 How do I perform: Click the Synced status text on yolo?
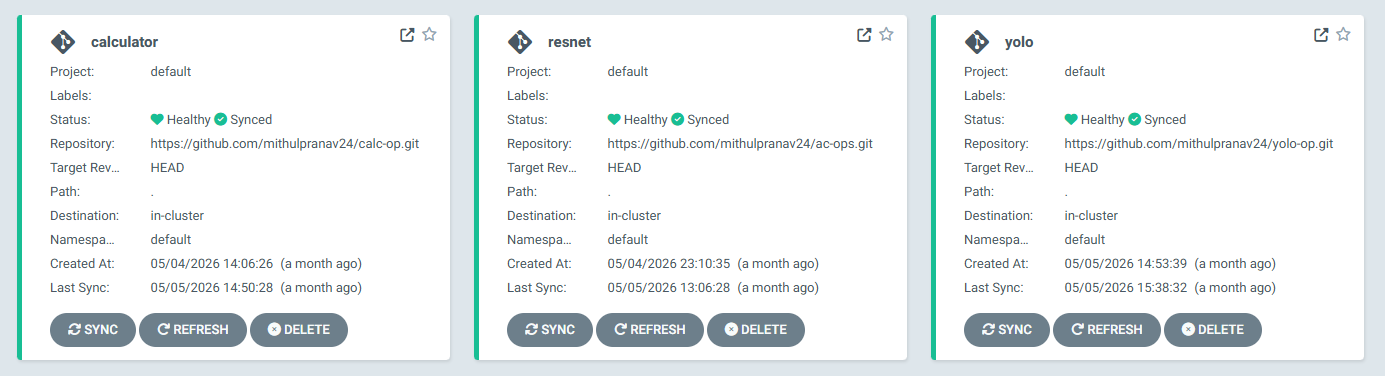[1165, 120]
